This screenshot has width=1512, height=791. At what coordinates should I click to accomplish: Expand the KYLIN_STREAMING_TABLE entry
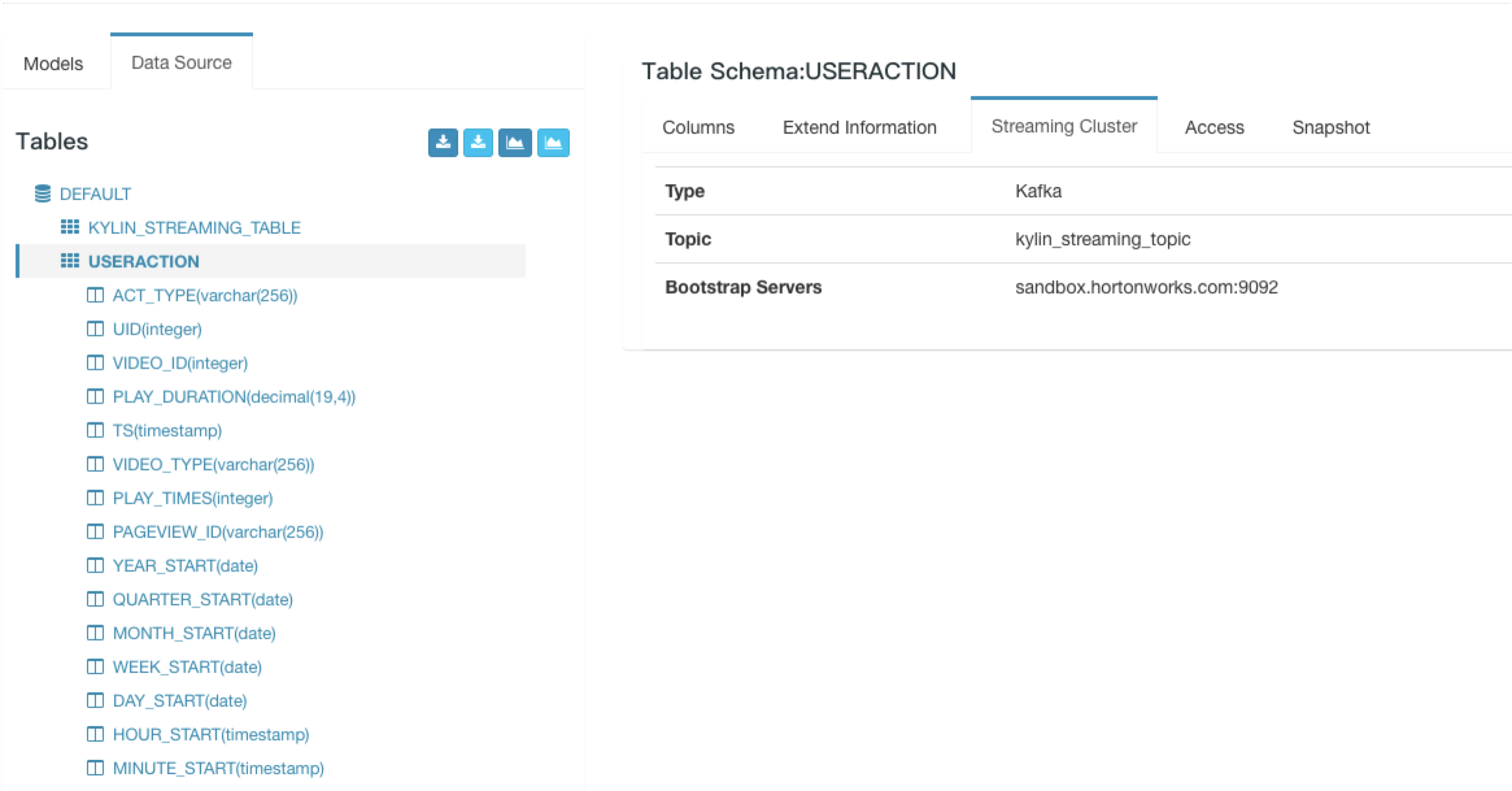point(194,228)
